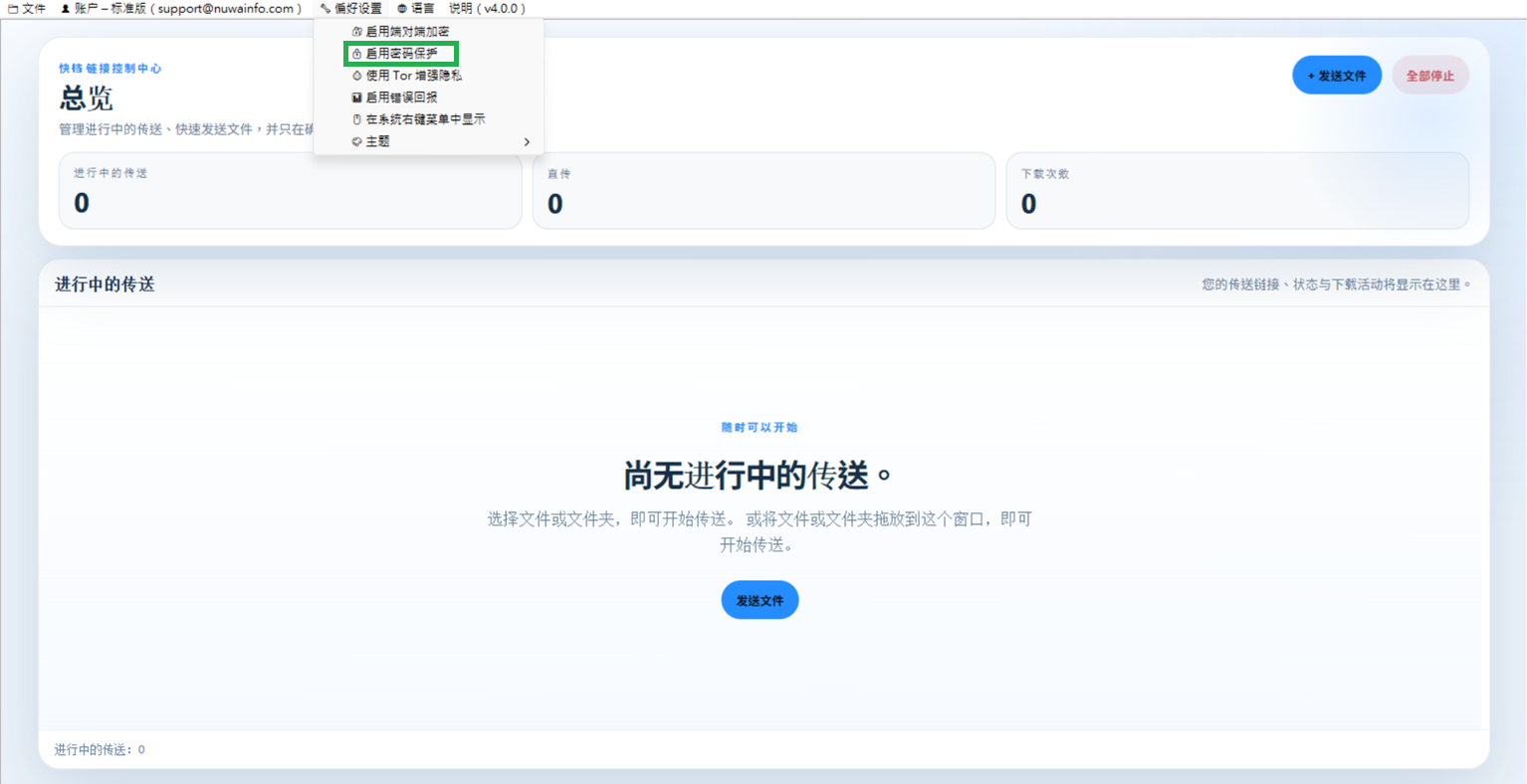Expand the 主题 submenu arrow
Screen dimensions: 1527x784
[x=527, y=141]
